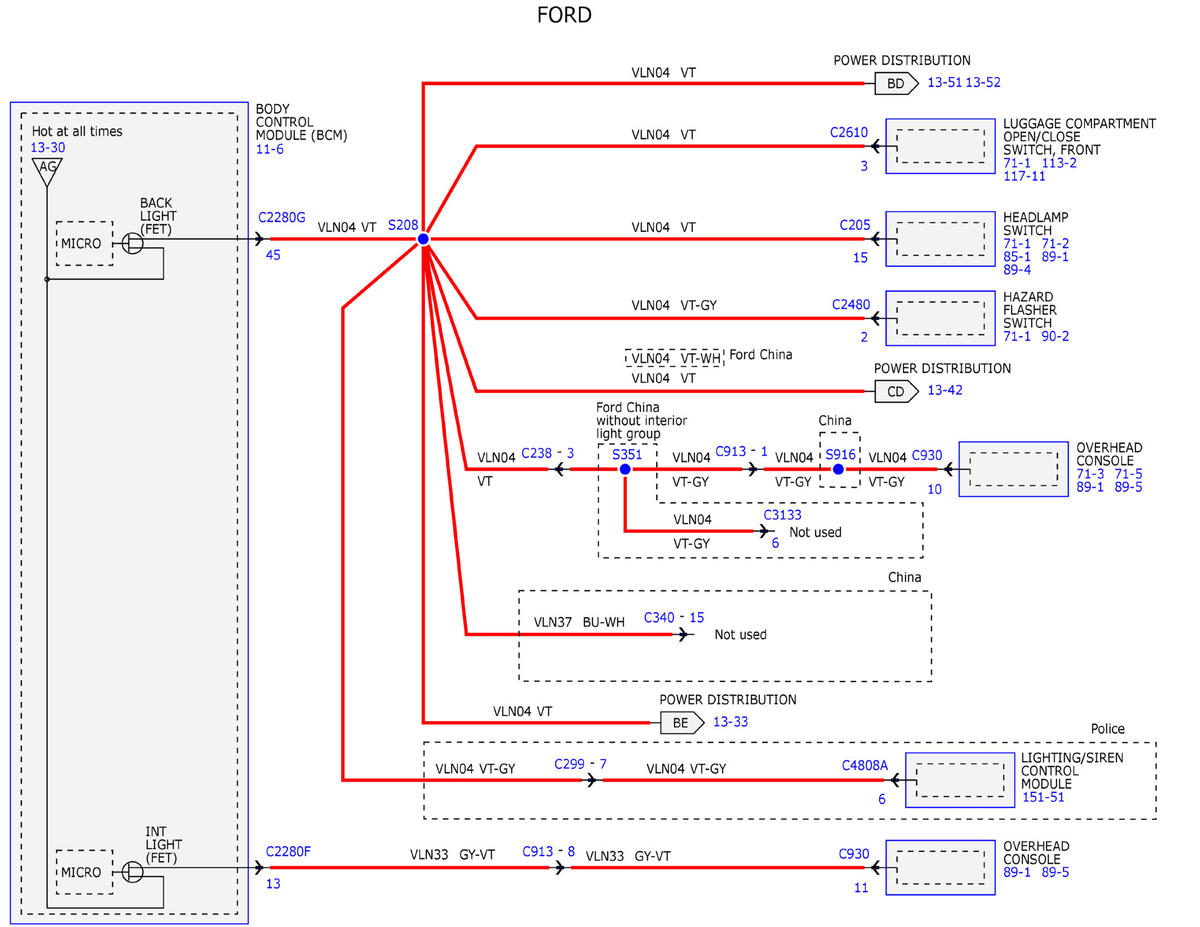Click the 'HEADLAMP SWITCH' label
The image size is (1200, 927).
1036,223
